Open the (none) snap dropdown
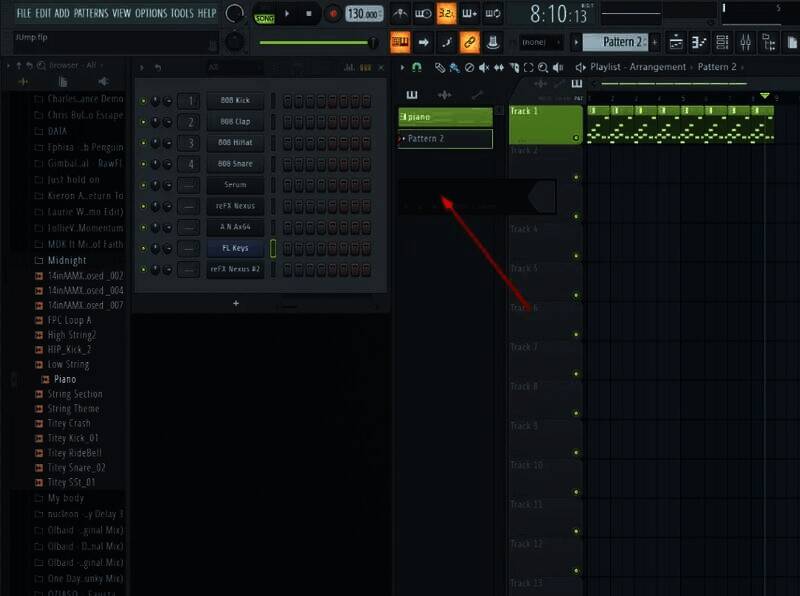800x596 pixels. (x=538, y=42)
